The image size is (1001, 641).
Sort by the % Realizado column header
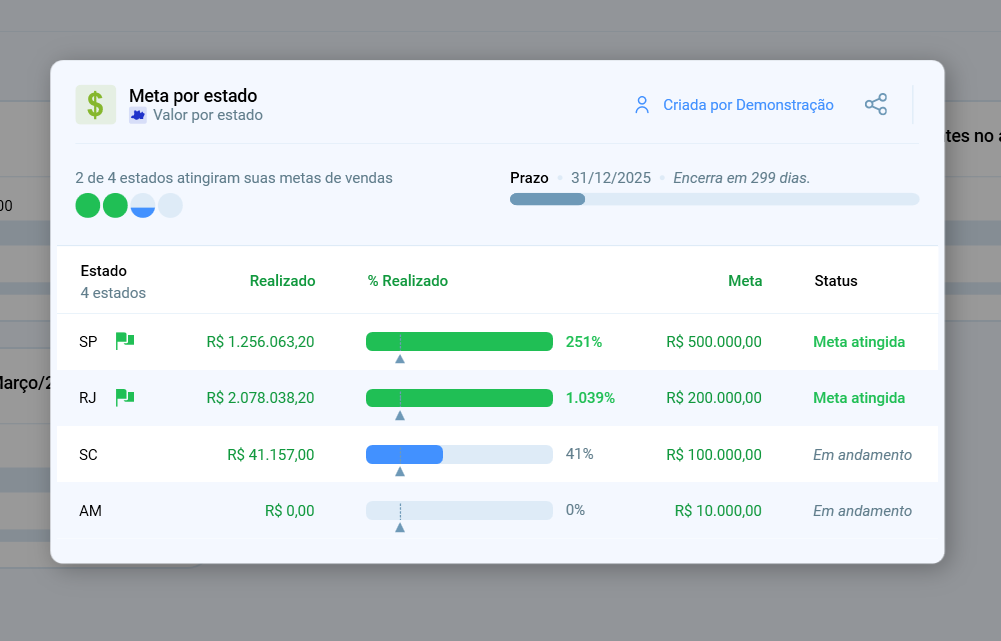coord(408,281)
